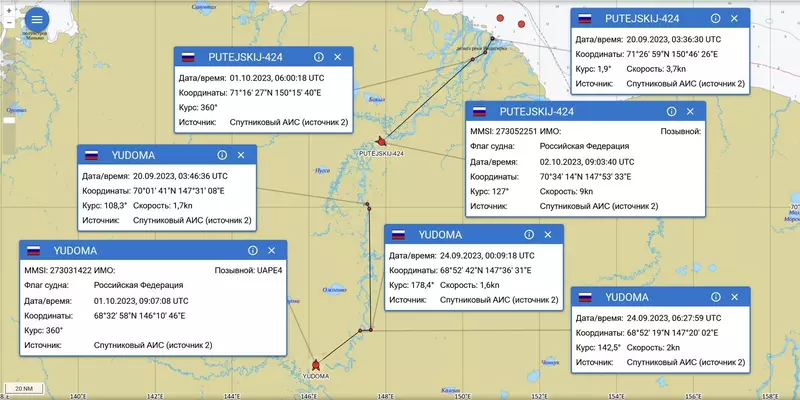Image resolution: width=800 pixels, height=400 pixels.
Task: Open info for PUTEJSKIJ-424 03:36:30 UTC popup
Action: tap(715, 18)
